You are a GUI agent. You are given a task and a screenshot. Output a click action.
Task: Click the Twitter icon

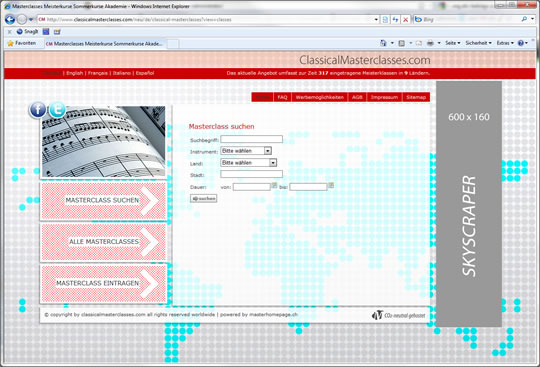point(57,109)
